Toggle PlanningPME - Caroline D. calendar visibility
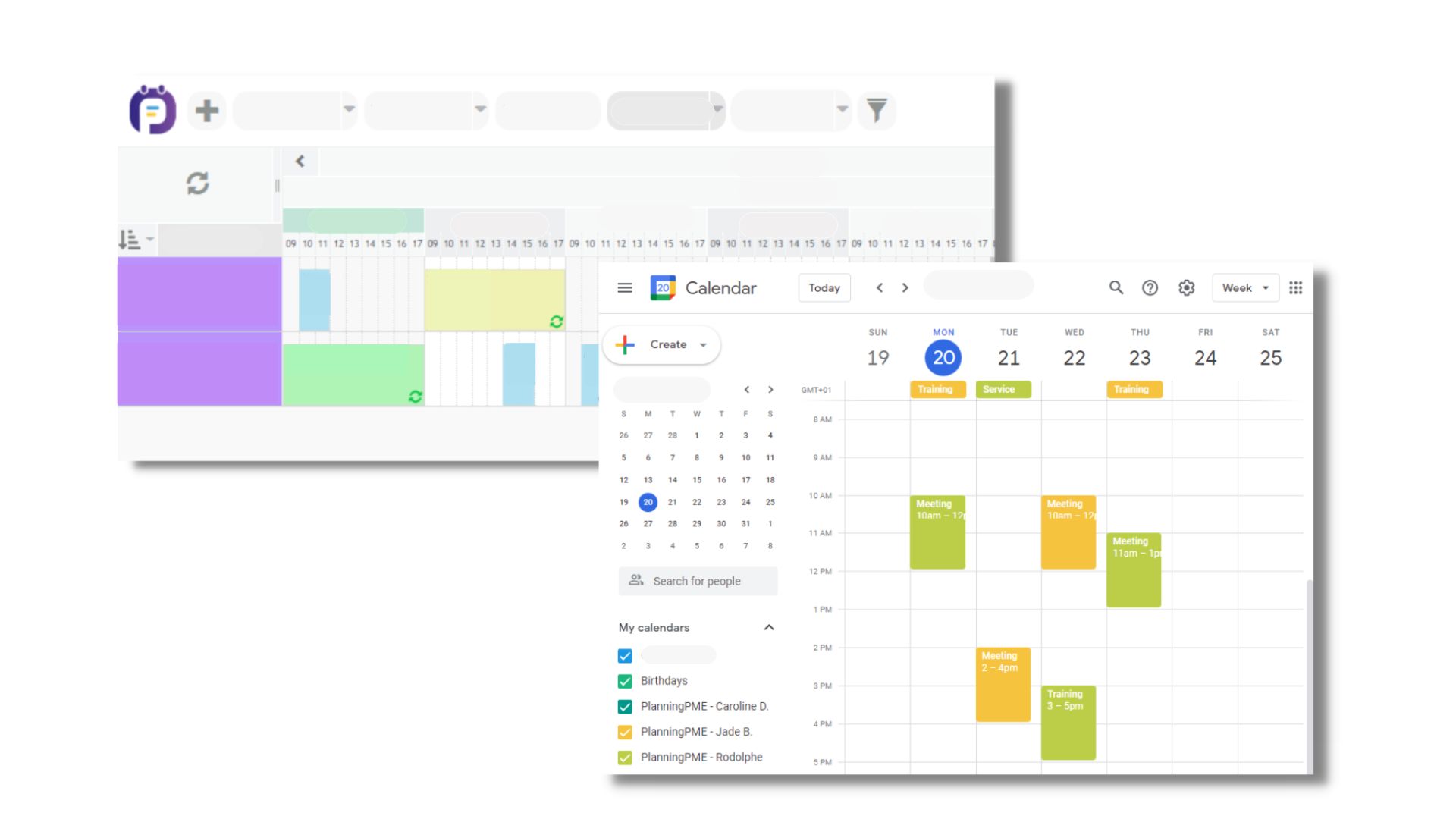The height and width of the screenshot is (819, 1456). [625, 705]
